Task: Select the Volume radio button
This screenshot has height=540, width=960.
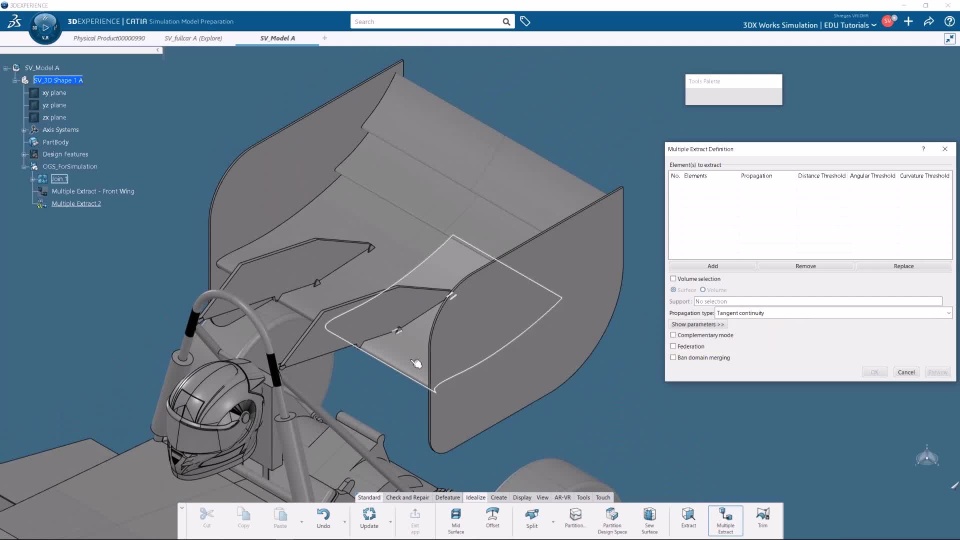Action: coord(703,290)
